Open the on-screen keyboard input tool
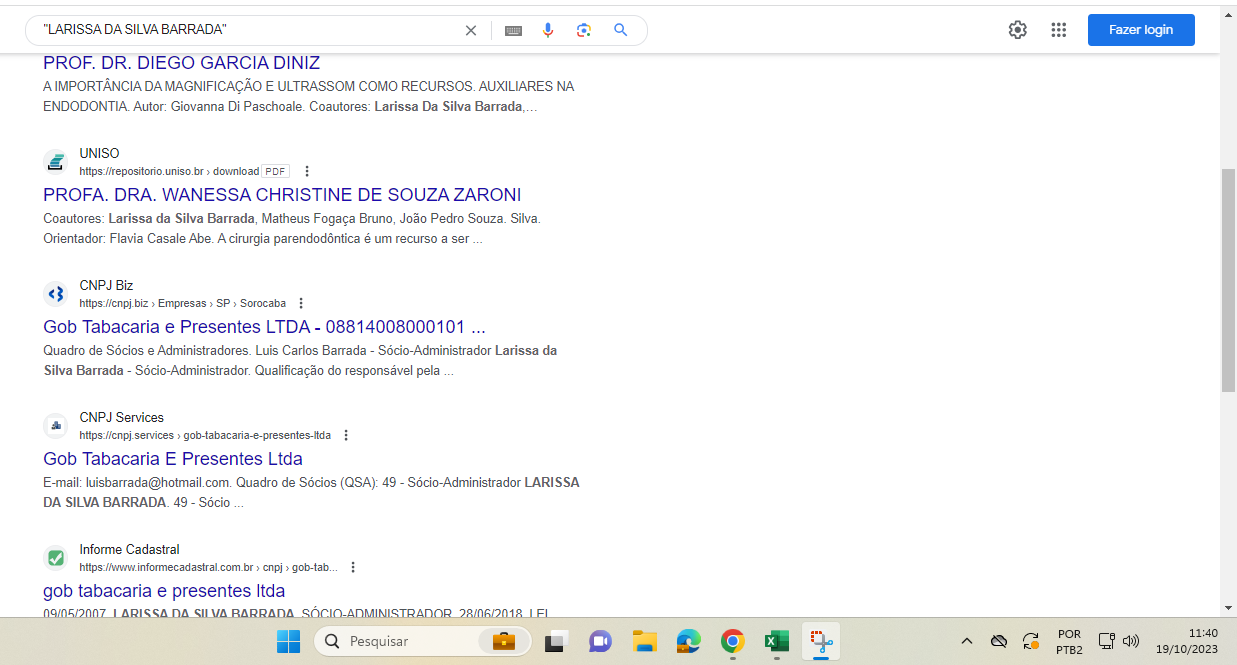This screenshot has height=665, width=1237. coord(513,30)
